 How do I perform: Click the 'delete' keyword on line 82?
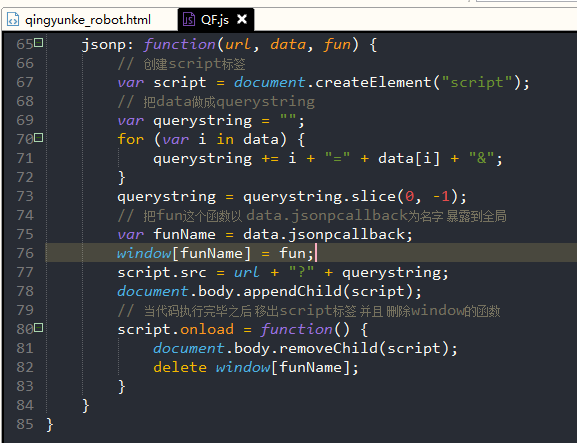pos(180,367)
